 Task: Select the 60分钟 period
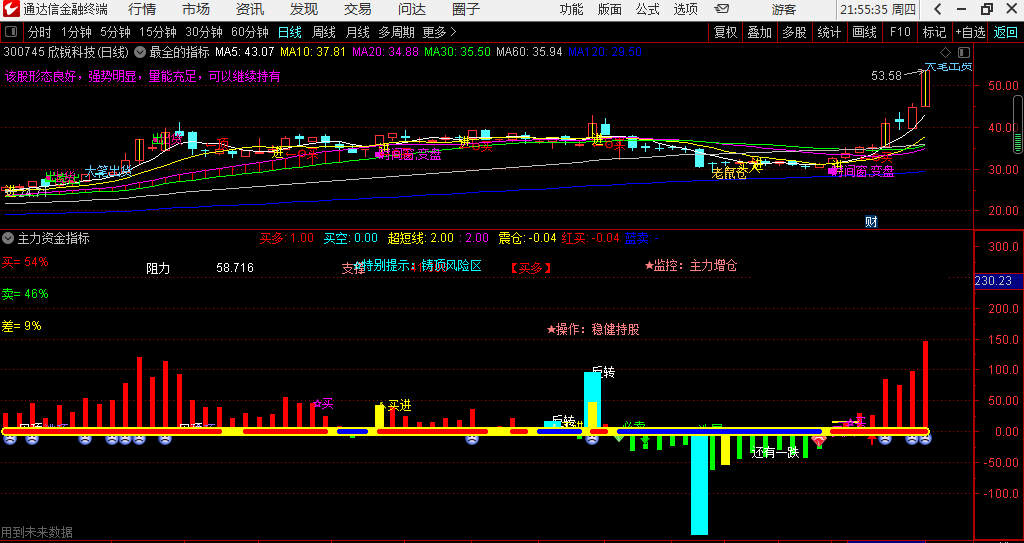point(250,32)
